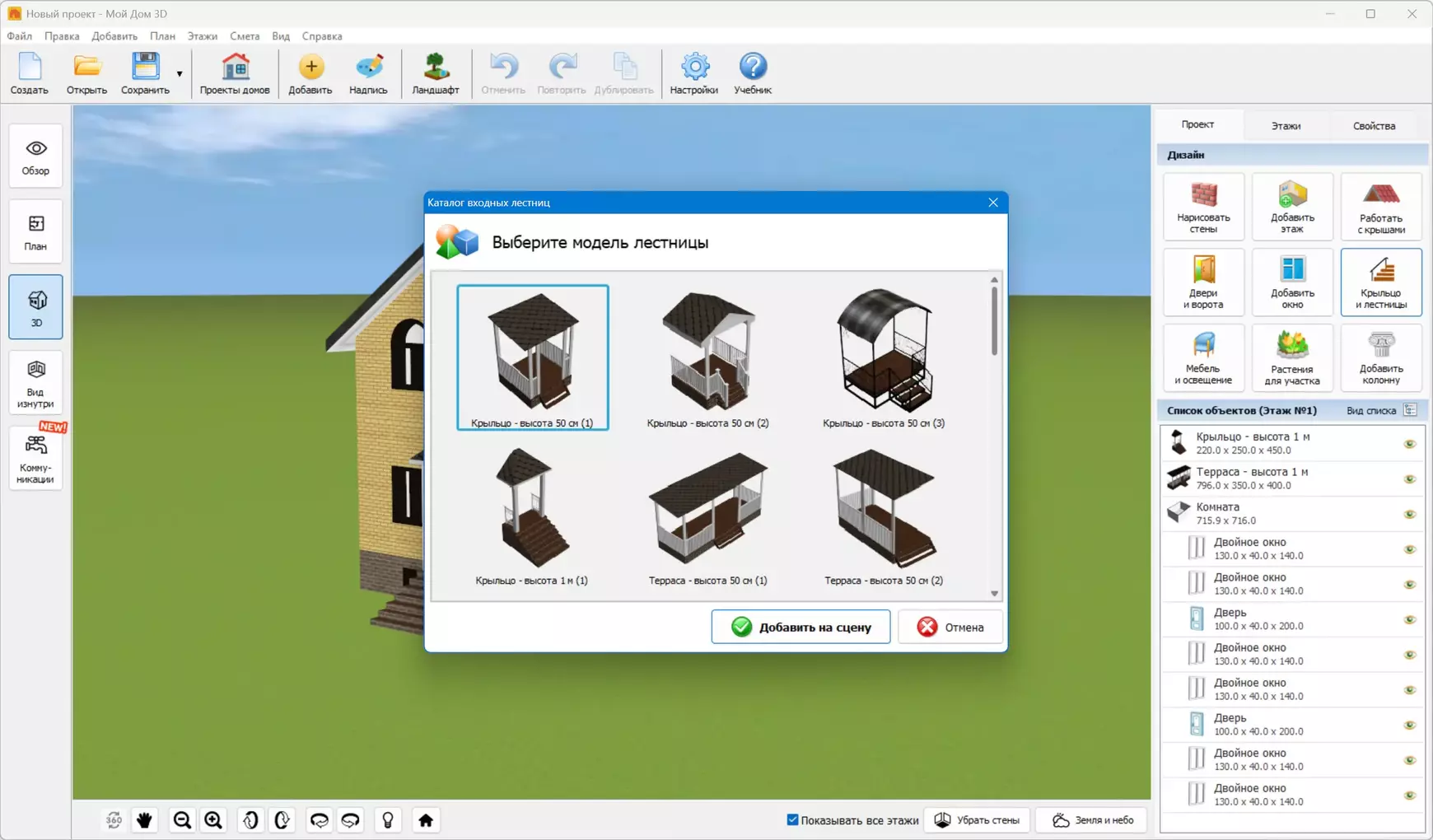Viewport: 1433px width, 840px height.
Task: Switch to the Свойства tab
Action: [x=1374, y=126]
